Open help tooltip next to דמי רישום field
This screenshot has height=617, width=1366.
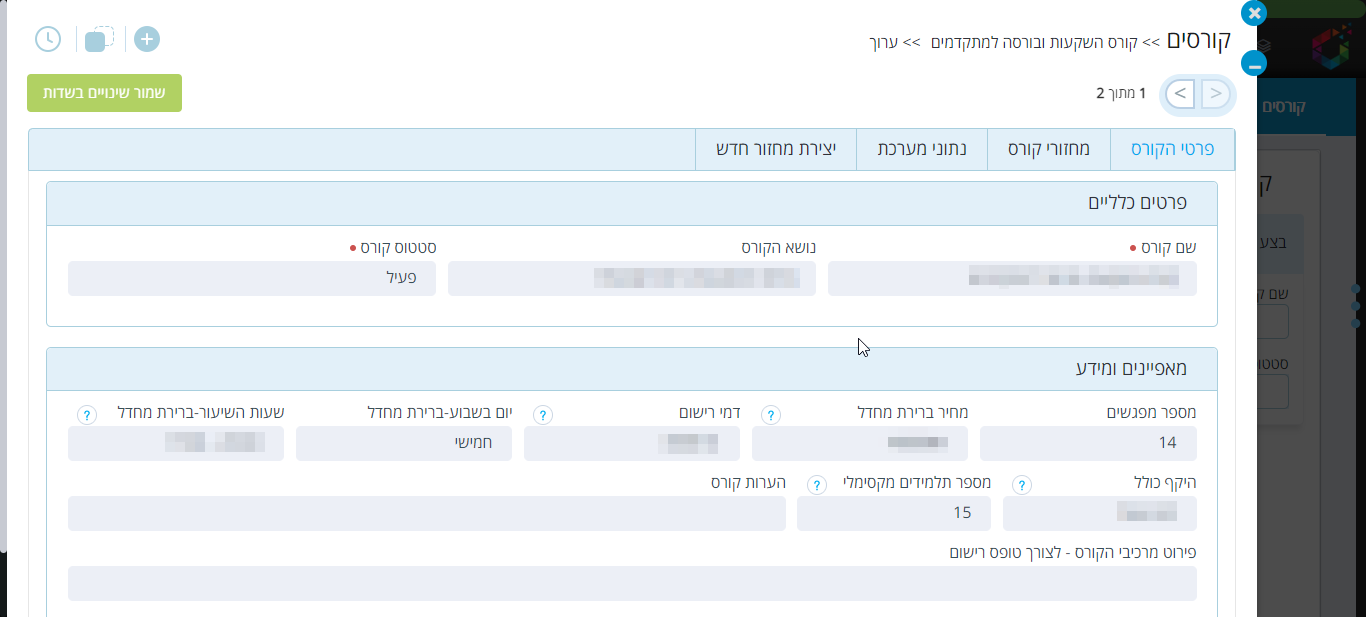point(542,414)
